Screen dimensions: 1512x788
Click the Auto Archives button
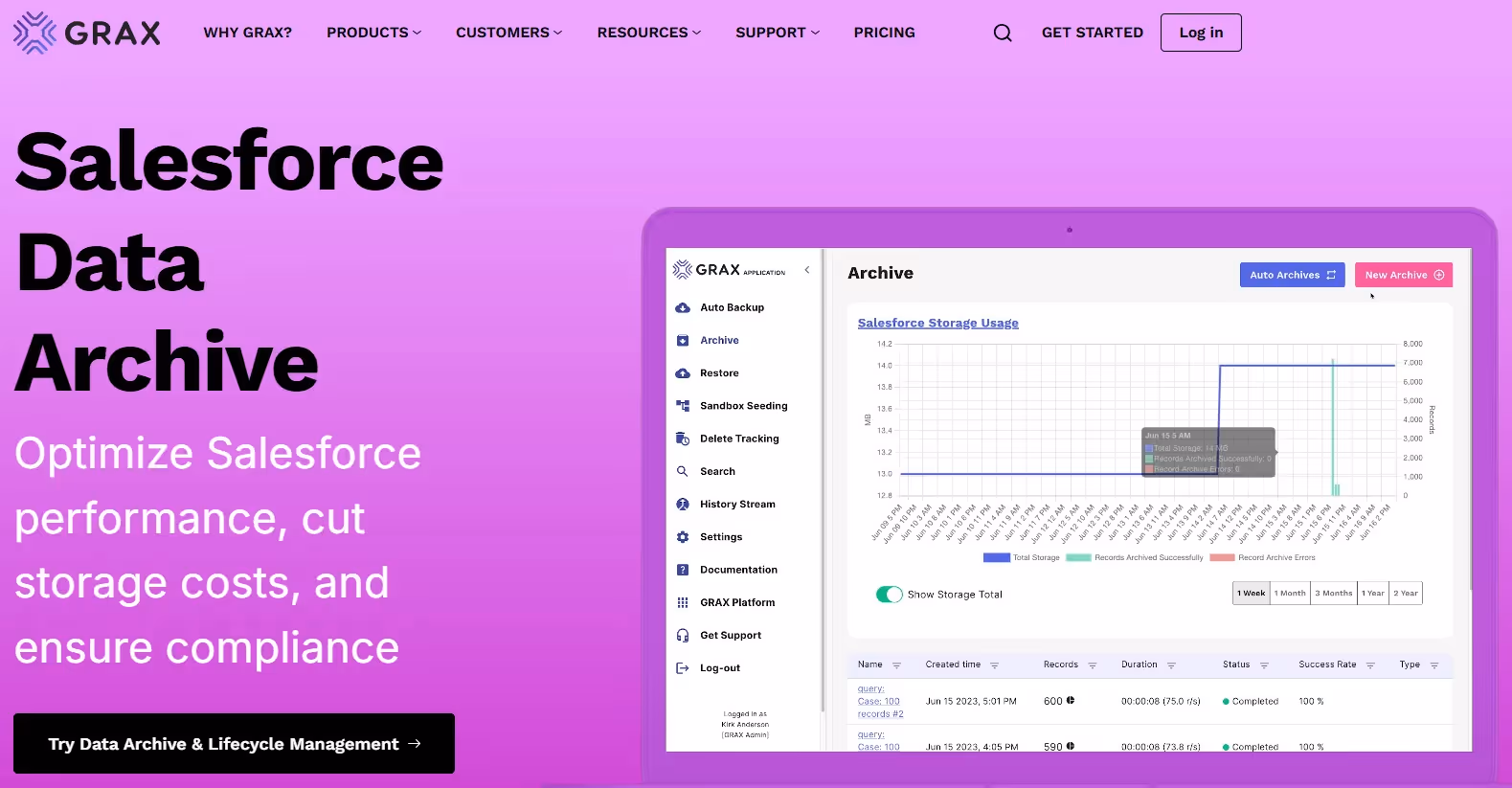(x=1292, y=275)
